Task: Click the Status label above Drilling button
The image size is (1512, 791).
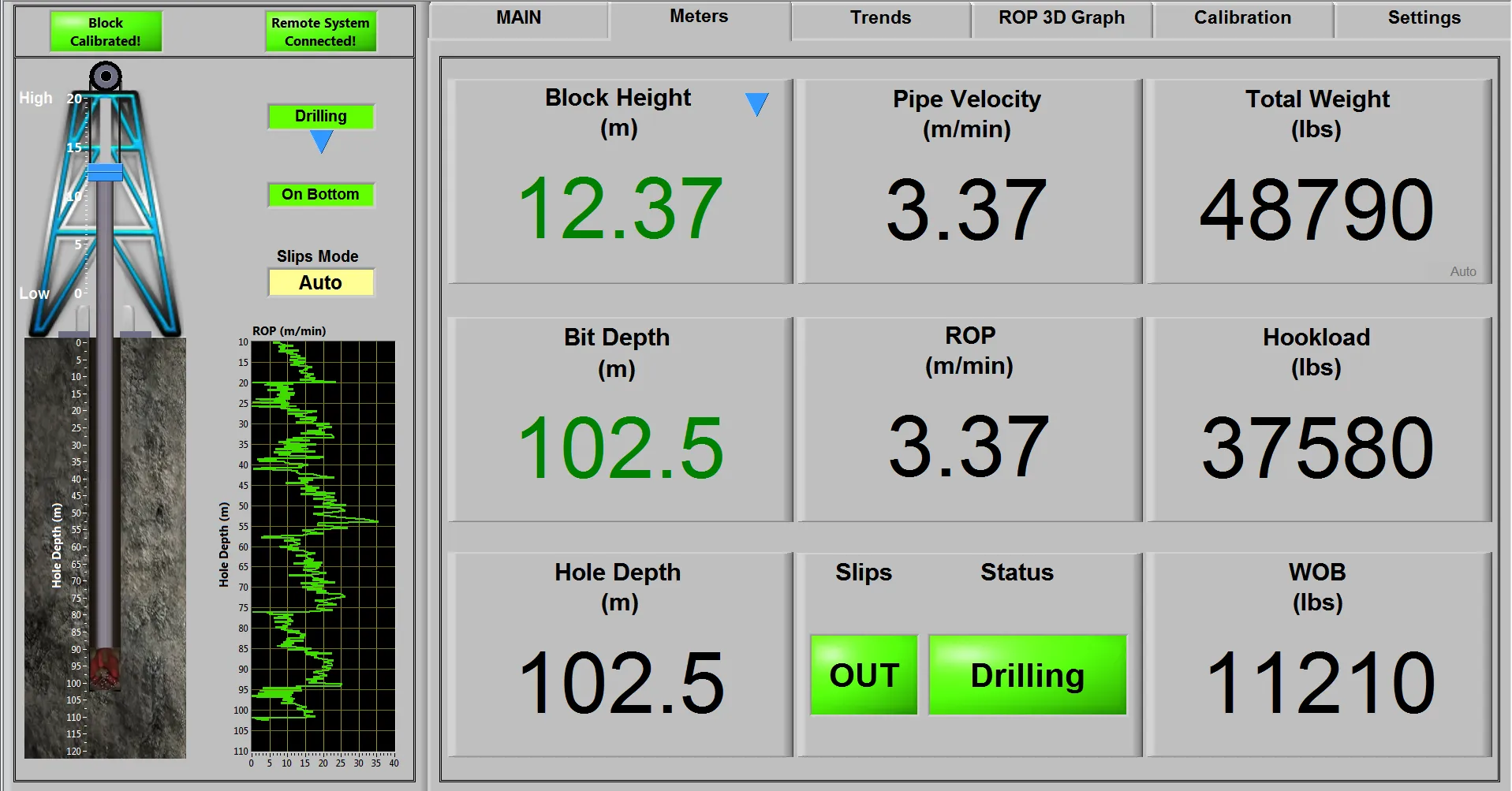Action: pyautogui.click(x=1017, y=572)
